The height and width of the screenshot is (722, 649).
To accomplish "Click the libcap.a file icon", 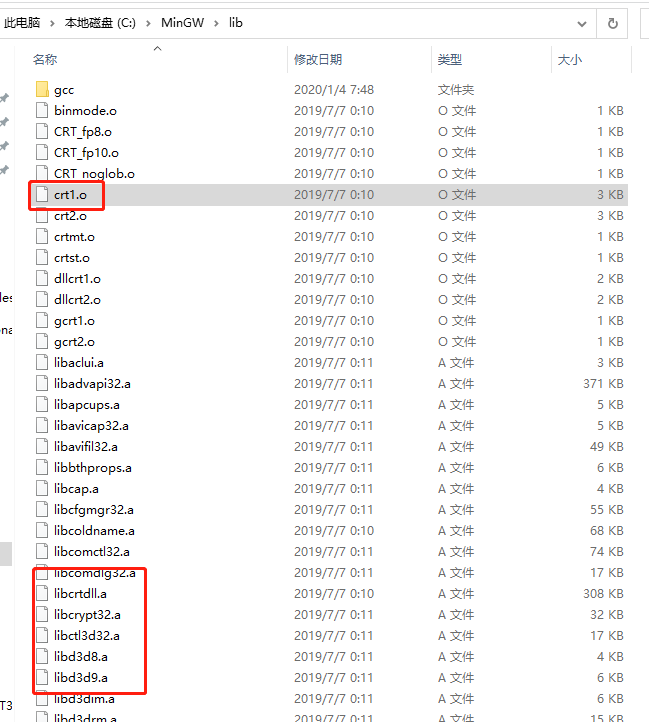I will click(42, 489).
